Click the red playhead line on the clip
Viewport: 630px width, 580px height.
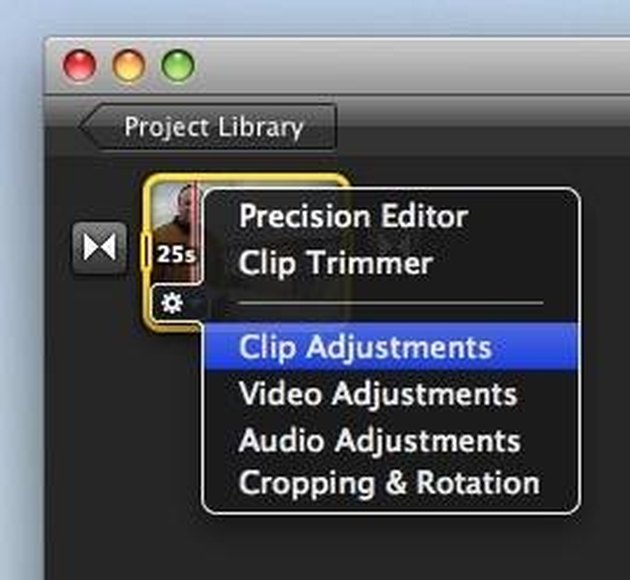[196, 232]
